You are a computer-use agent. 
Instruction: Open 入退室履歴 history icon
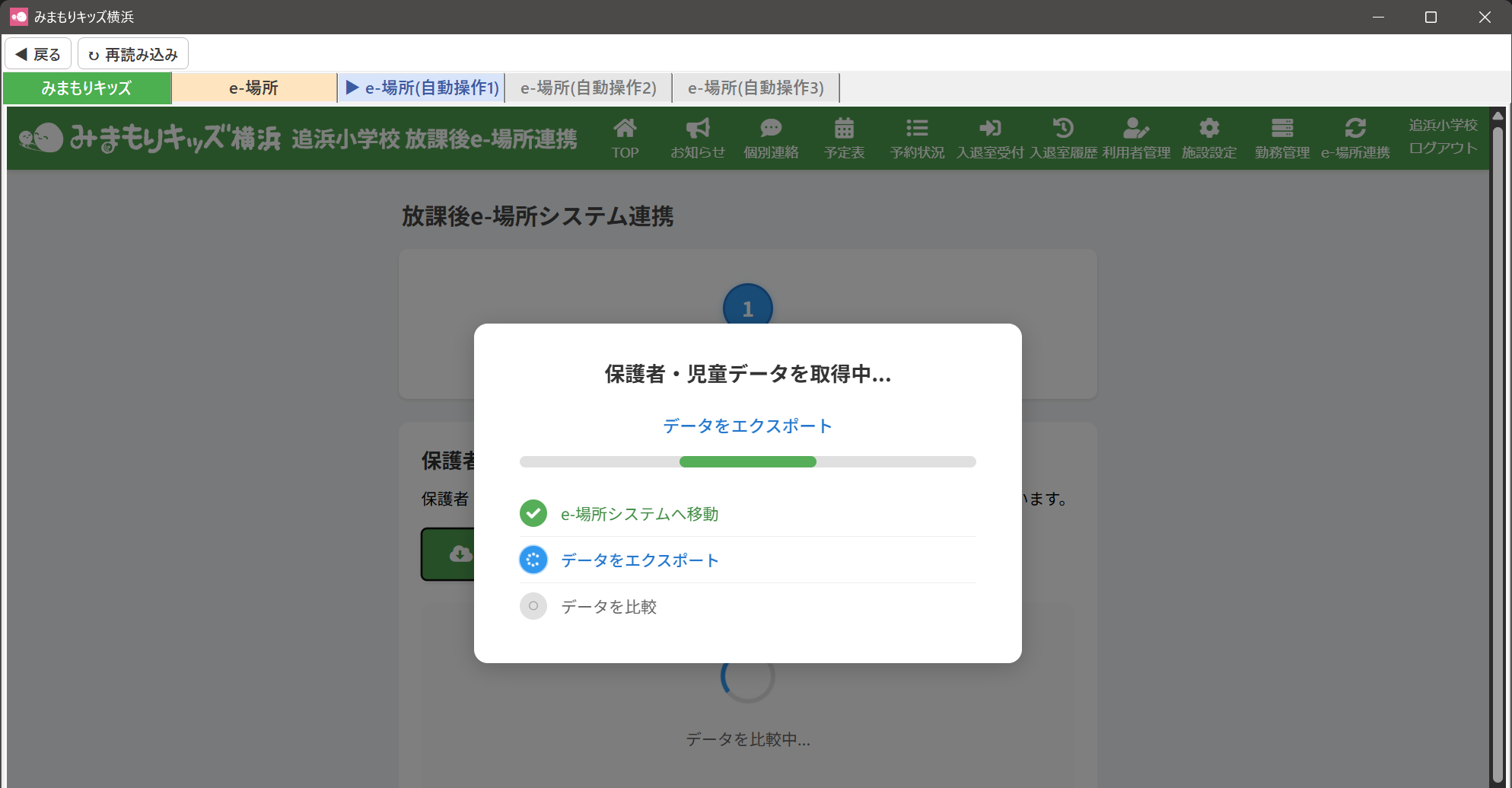(x=1063, y=129)
